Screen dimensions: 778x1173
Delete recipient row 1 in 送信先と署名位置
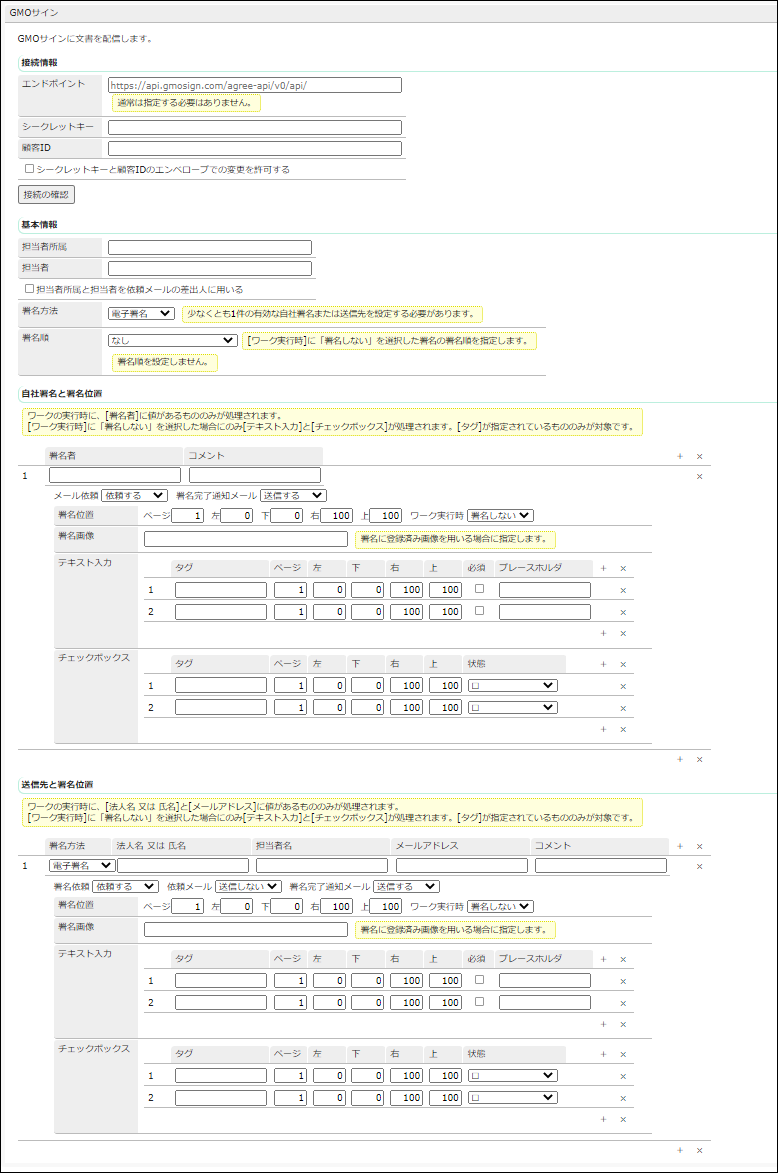pos(699,866)
